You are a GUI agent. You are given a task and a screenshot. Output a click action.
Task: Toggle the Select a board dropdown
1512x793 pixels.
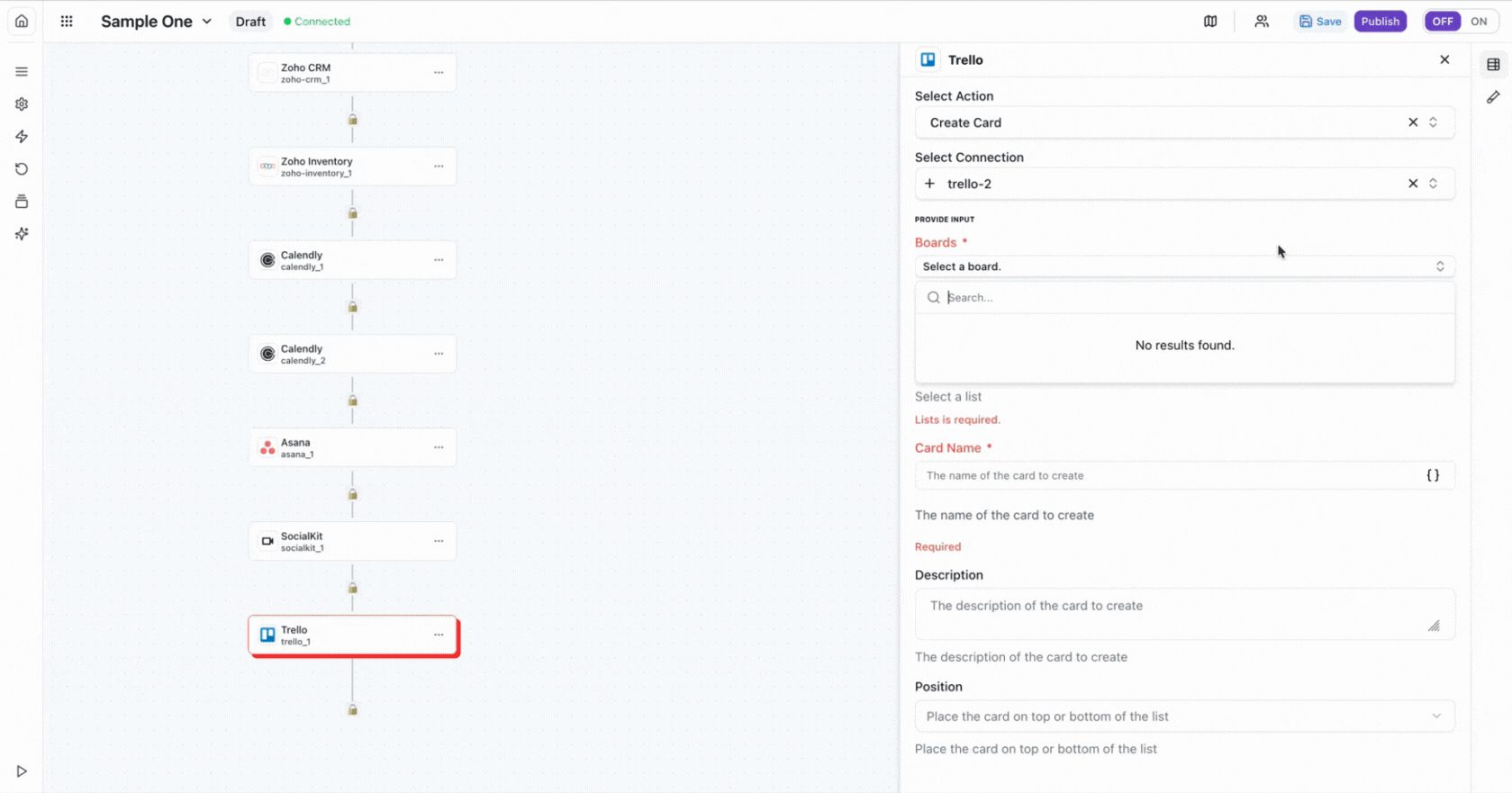pos(1184,266)
